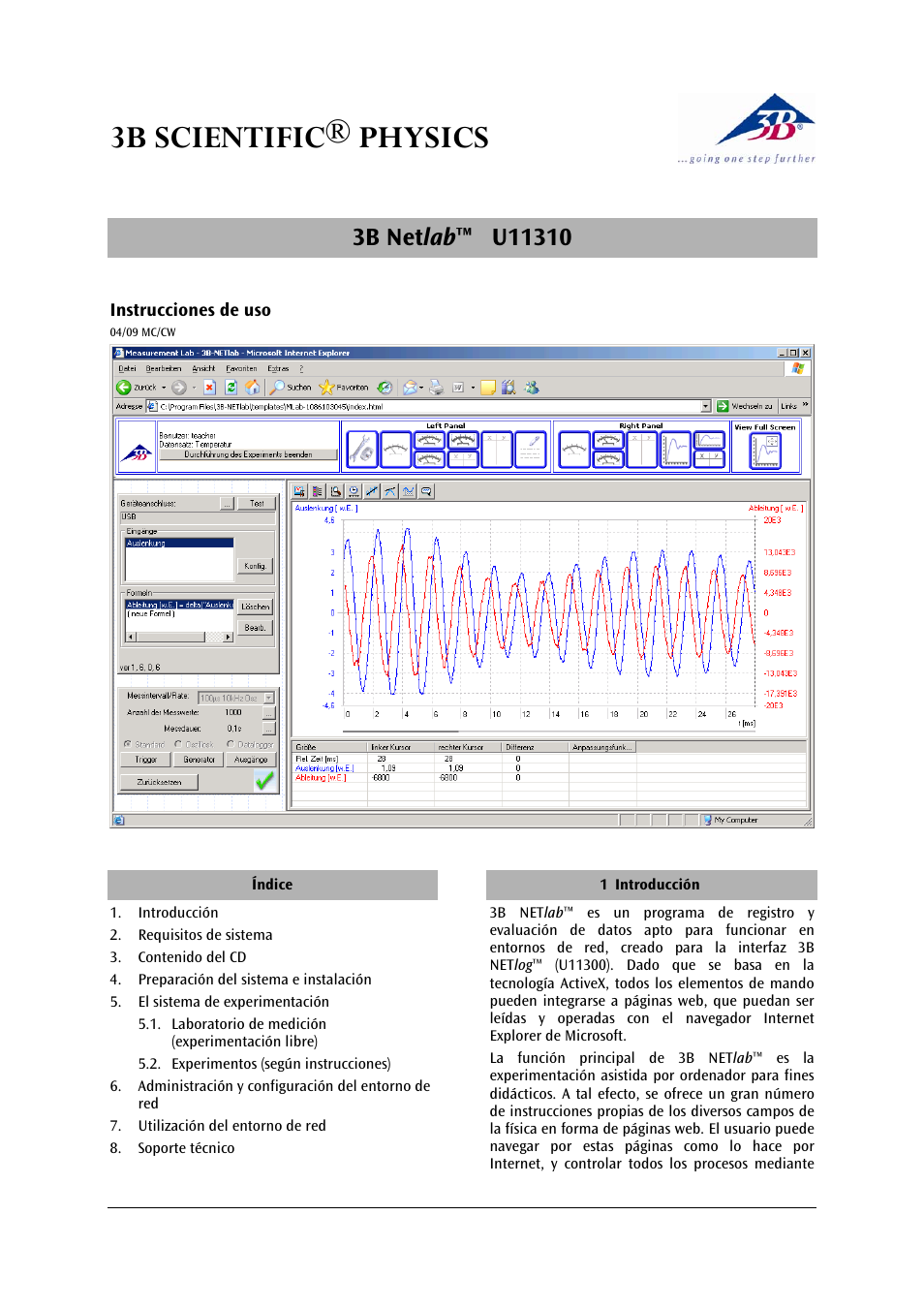
Task: Click the Trigger button
Action: tap(146, 760)
